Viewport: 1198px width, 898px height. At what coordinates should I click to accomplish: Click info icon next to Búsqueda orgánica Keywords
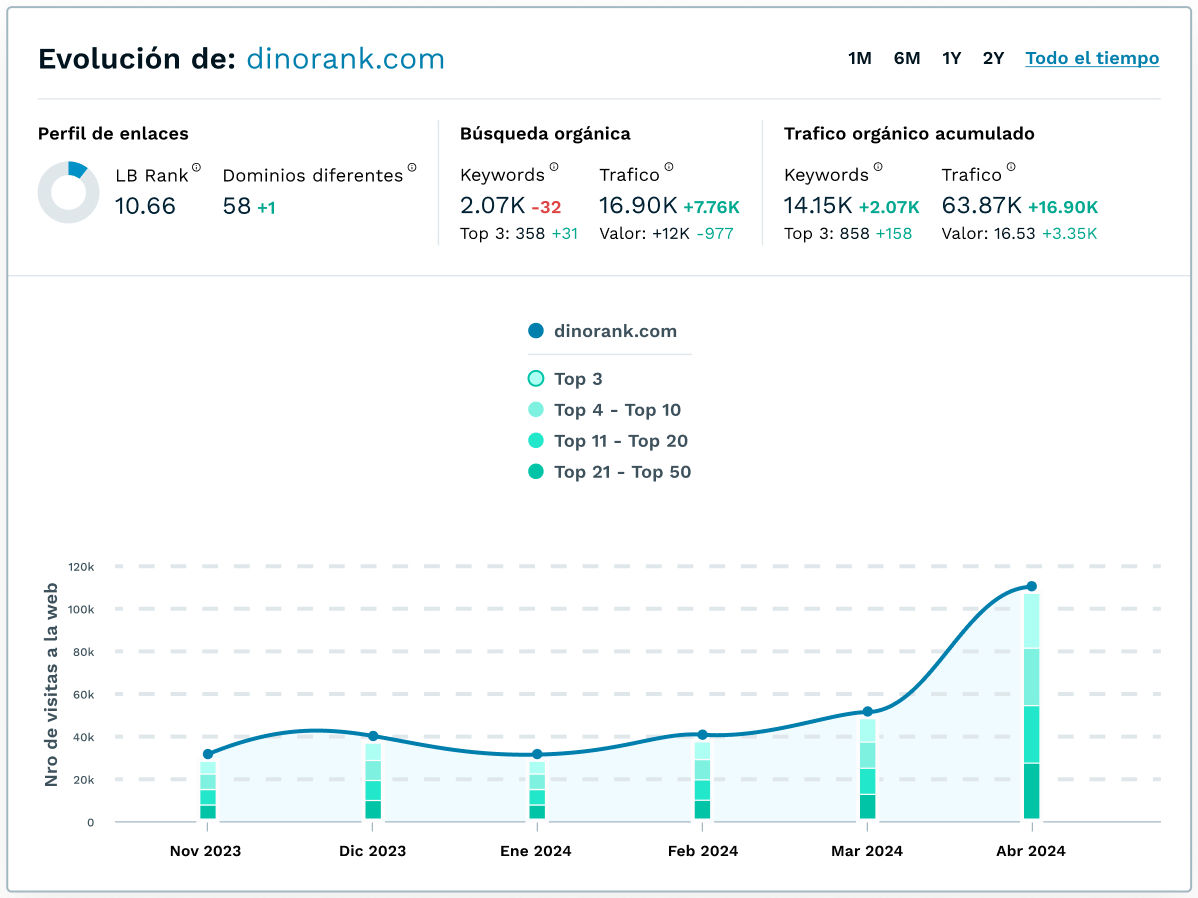(x=554, y=168)
